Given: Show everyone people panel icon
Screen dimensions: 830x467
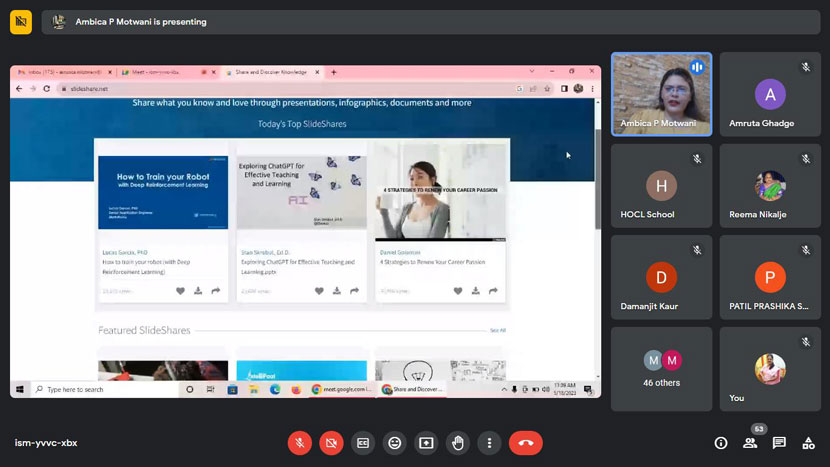Looking at the screenshot, I should (750, 443).
